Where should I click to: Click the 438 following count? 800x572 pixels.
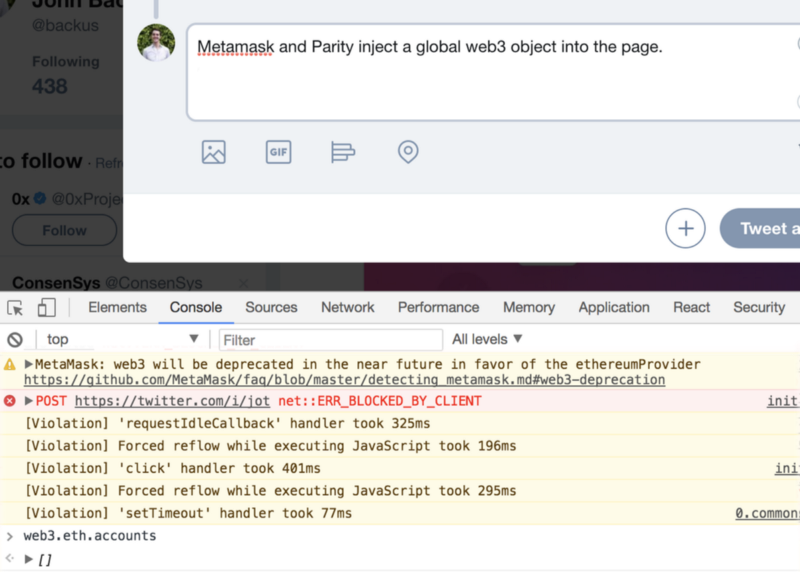click(x=49, y=86)
